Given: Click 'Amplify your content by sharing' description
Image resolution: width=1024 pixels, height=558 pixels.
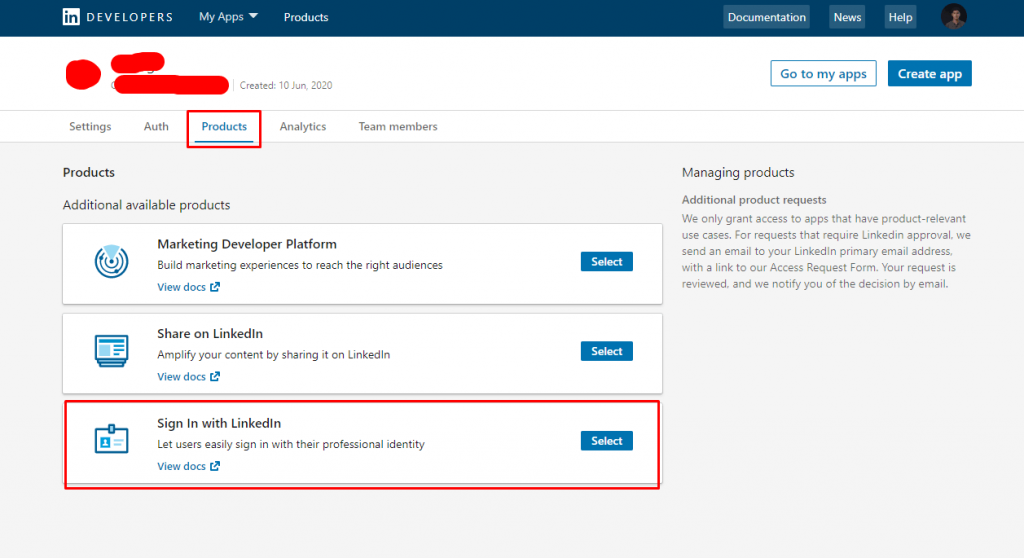Looking at the screenshot, I should click(x=274, y=354).
